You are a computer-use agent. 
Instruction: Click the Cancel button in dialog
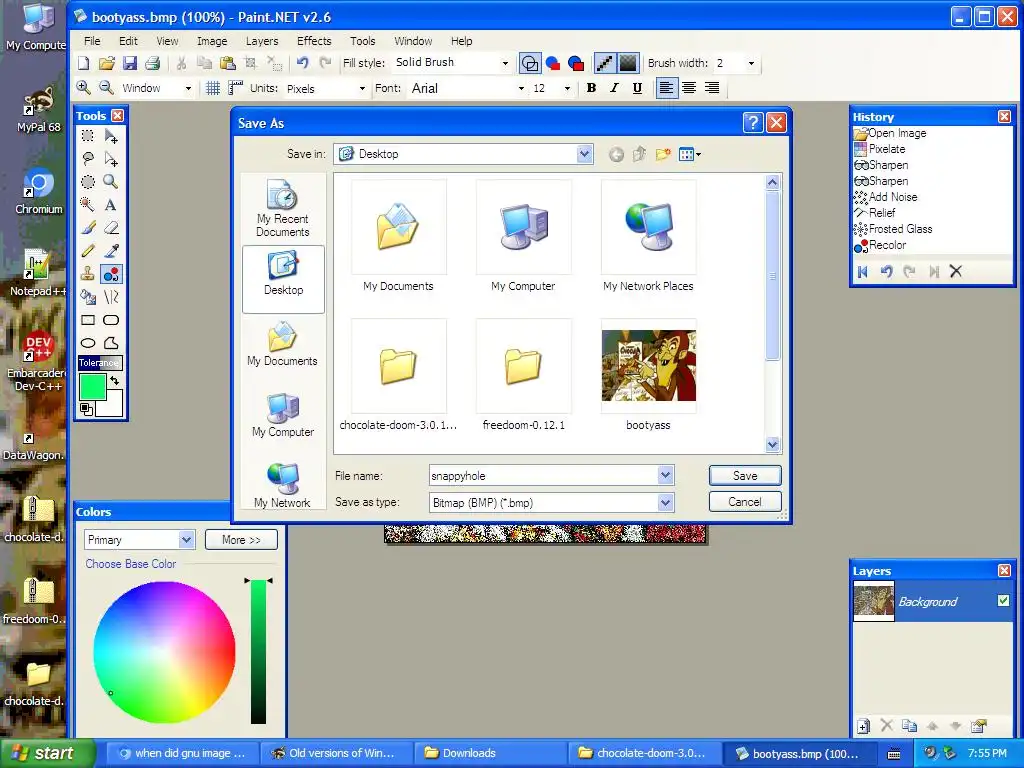[745, 502]
